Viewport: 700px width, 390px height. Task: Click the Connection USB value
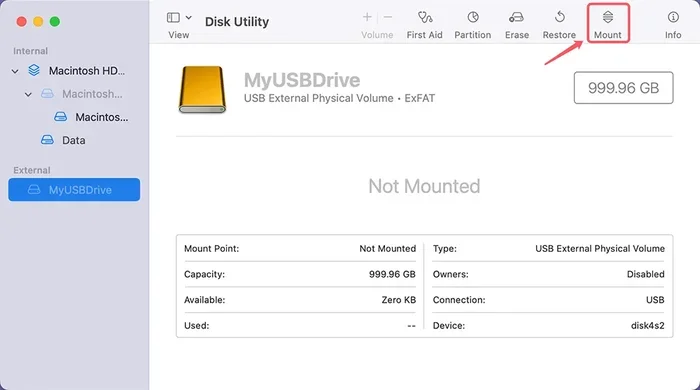coord(655,300)
